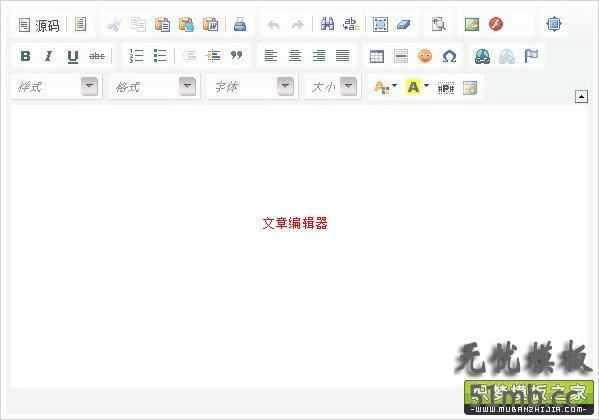The width and height of the screenshot is (599, 420).
Task: Open the 大小 size dropdown
Action: click(x=332, y=87)
